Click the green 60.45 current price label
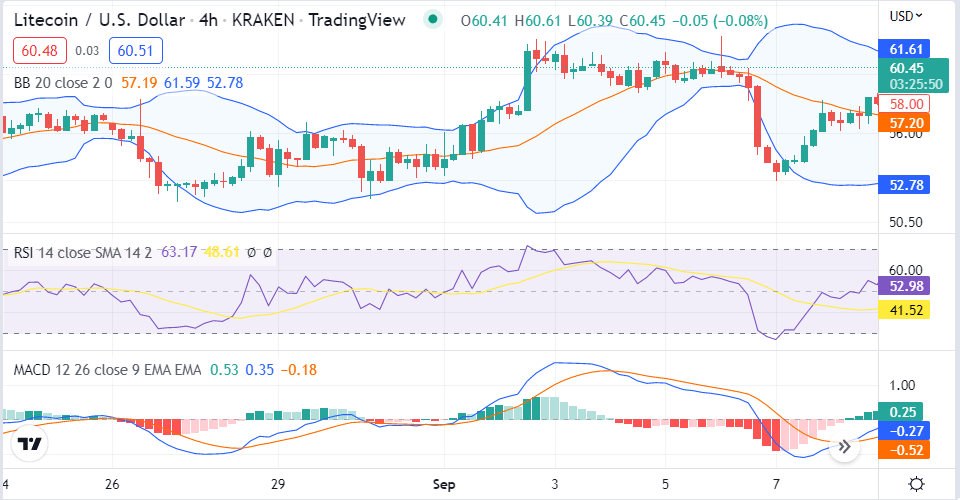The image size is (960, 500). (x=904, y=68)
